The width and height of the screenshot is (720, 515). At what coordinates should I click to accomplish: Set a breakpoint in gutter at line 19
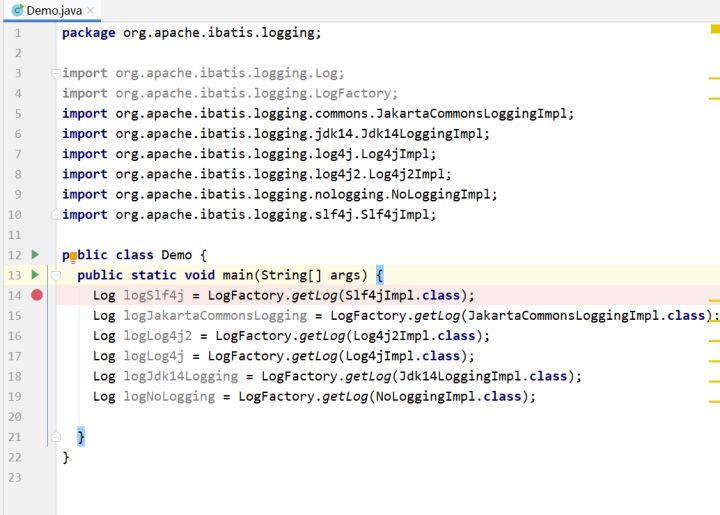tap(37, 396)
